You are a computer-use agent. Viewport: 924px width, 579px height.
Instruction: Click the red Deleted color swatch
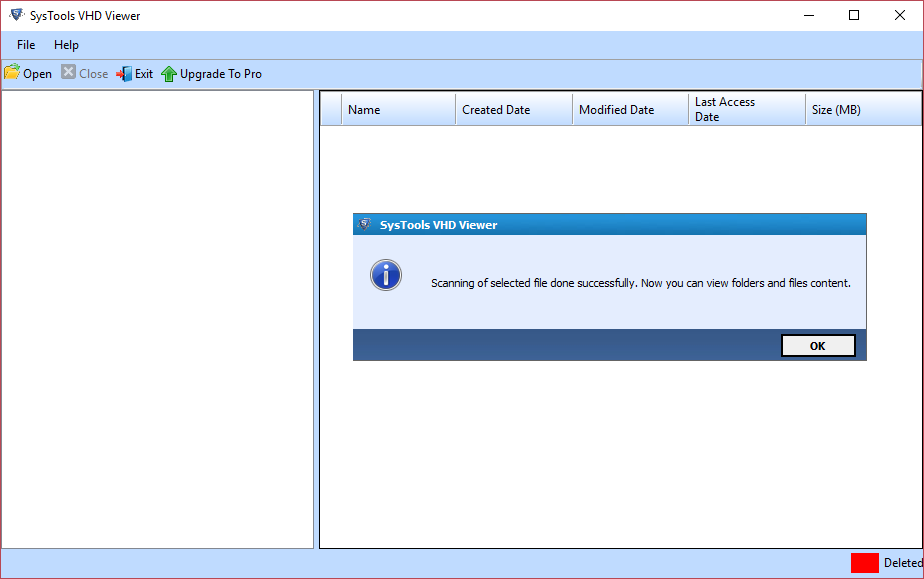(864, 563)
